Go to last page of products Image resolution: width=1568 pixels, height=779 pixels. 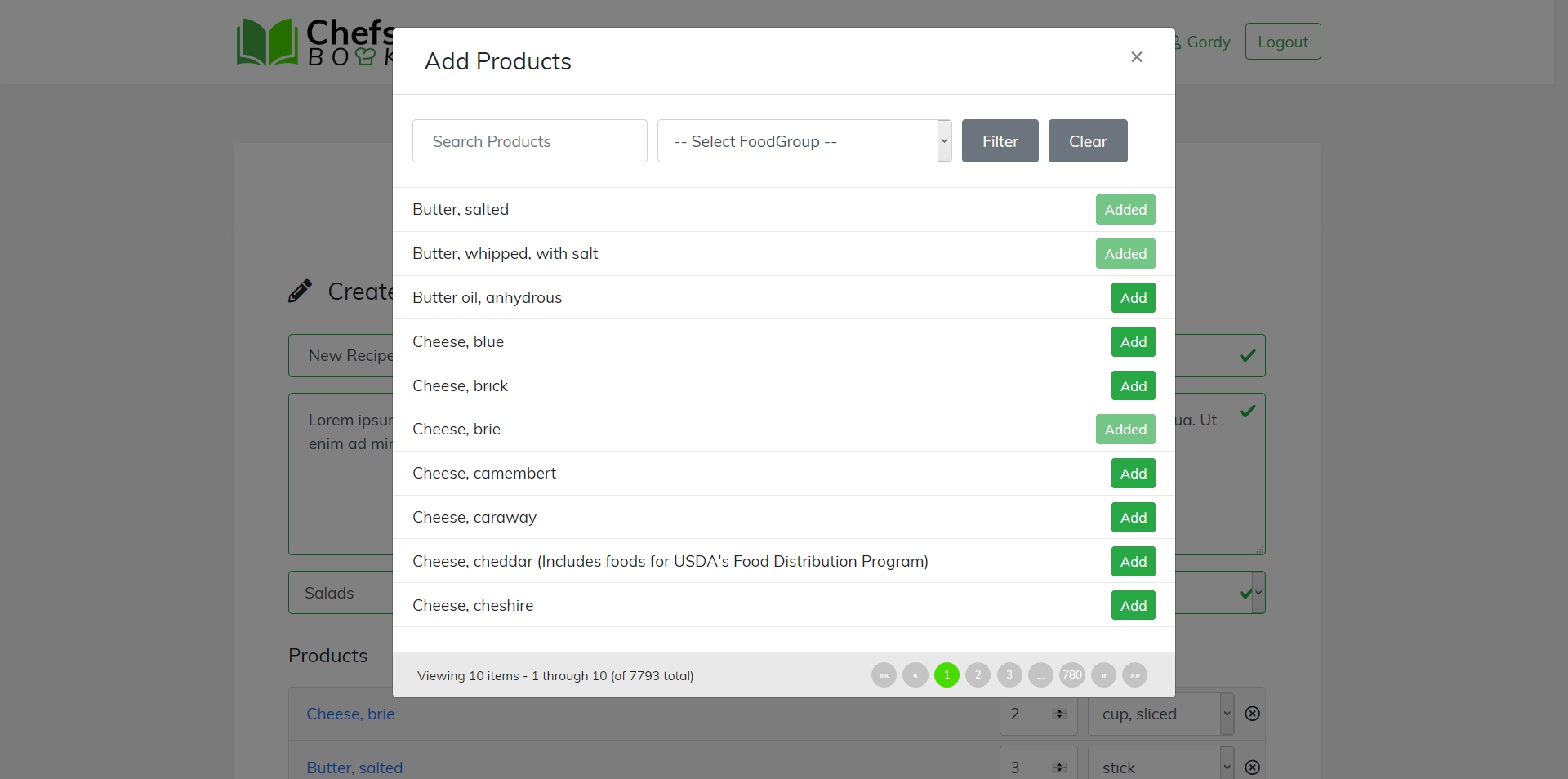point(1134,675)
